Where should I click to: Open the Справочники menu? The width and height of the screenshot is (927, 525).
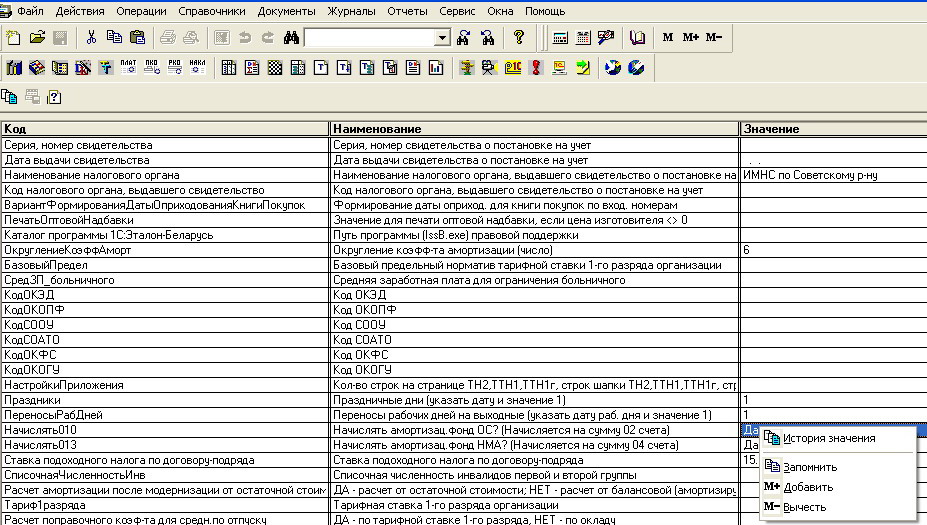click(x=212, y=11)
